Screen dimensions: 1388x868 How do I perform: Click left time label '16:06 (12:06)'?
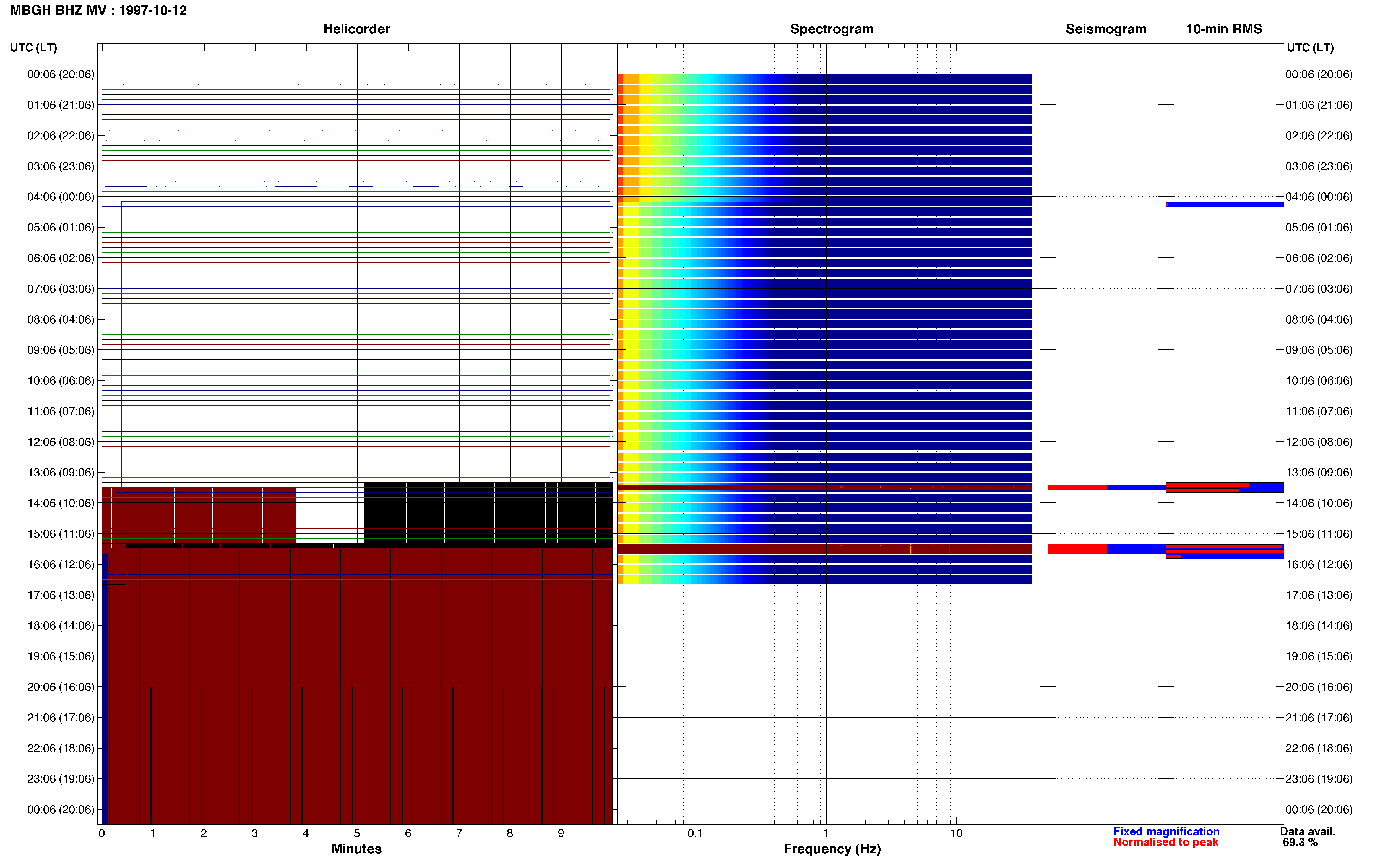click(x=61, y=564)
